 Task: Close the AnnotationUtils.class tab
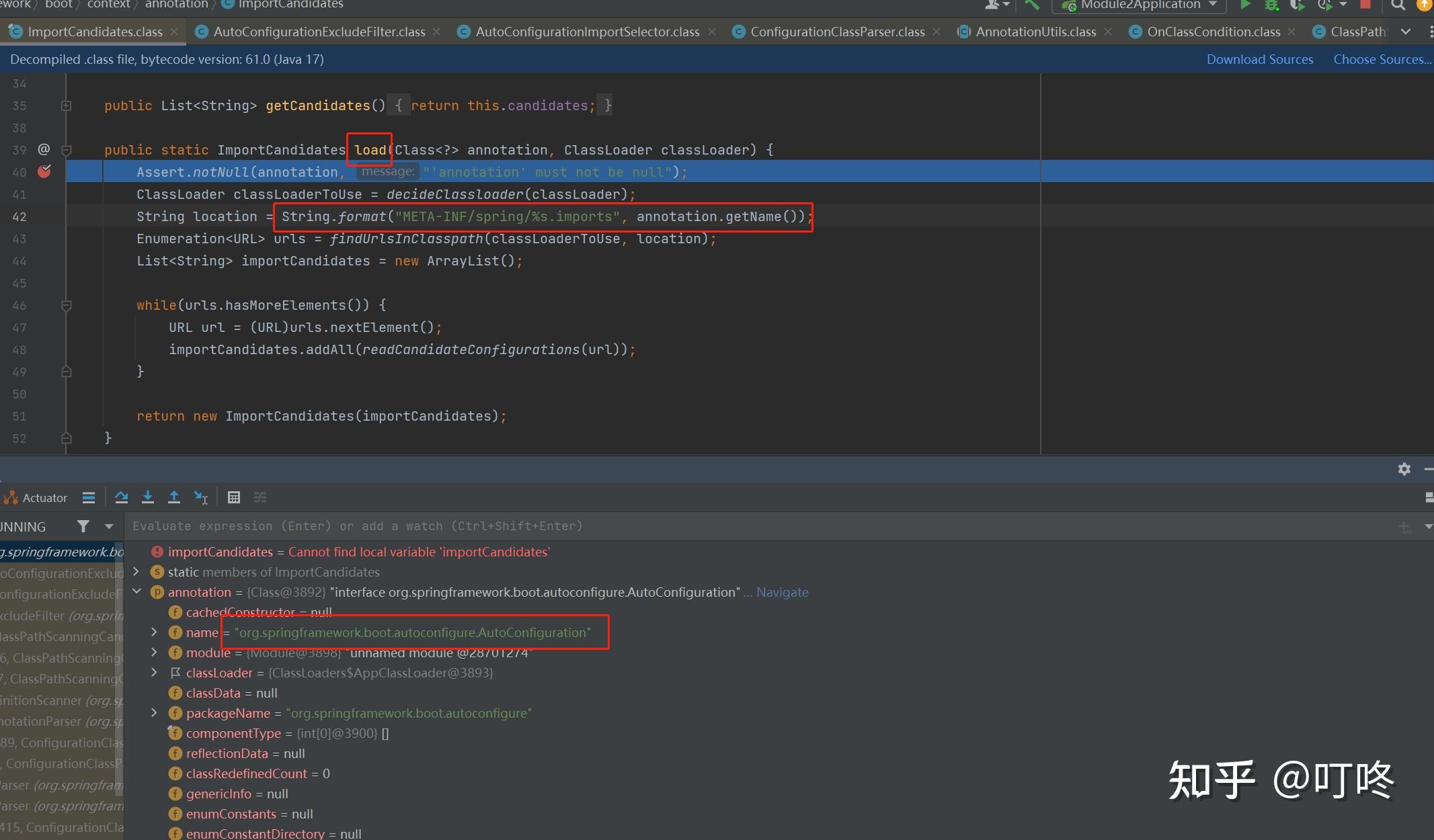click(1107, 32)
